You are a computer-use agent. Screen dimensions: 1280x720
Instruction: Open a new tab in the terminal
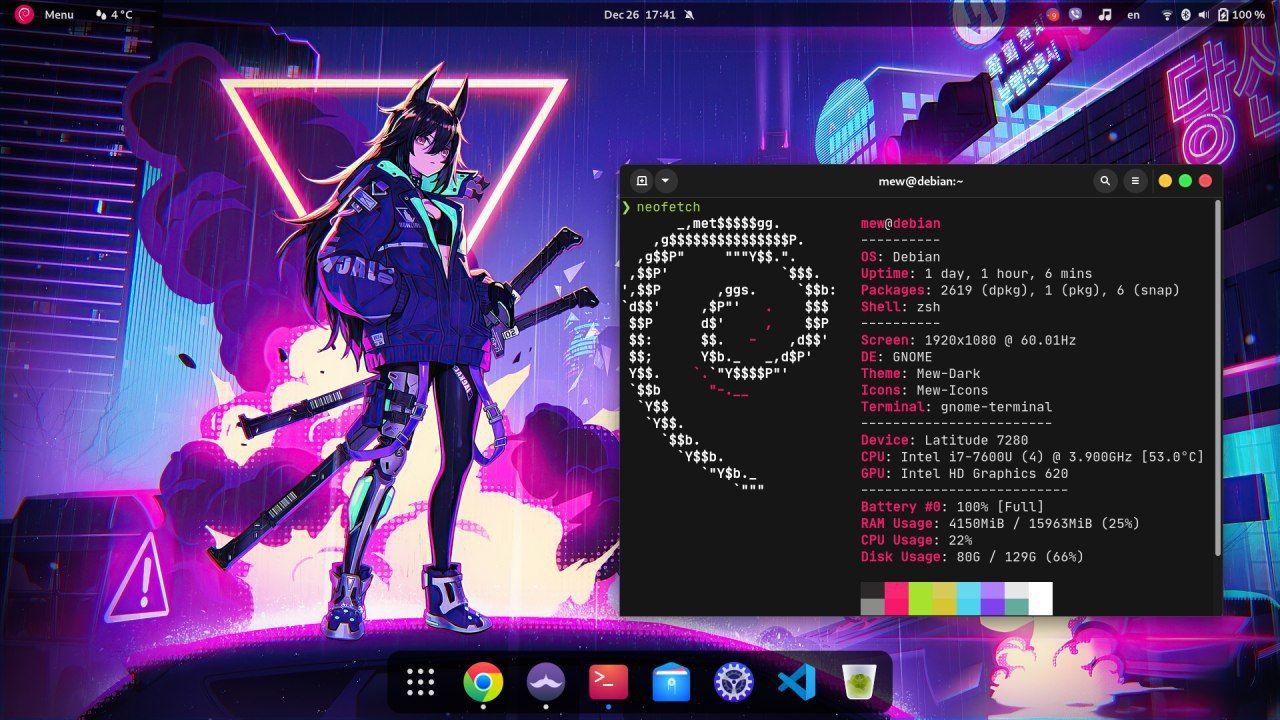point(642,181)
